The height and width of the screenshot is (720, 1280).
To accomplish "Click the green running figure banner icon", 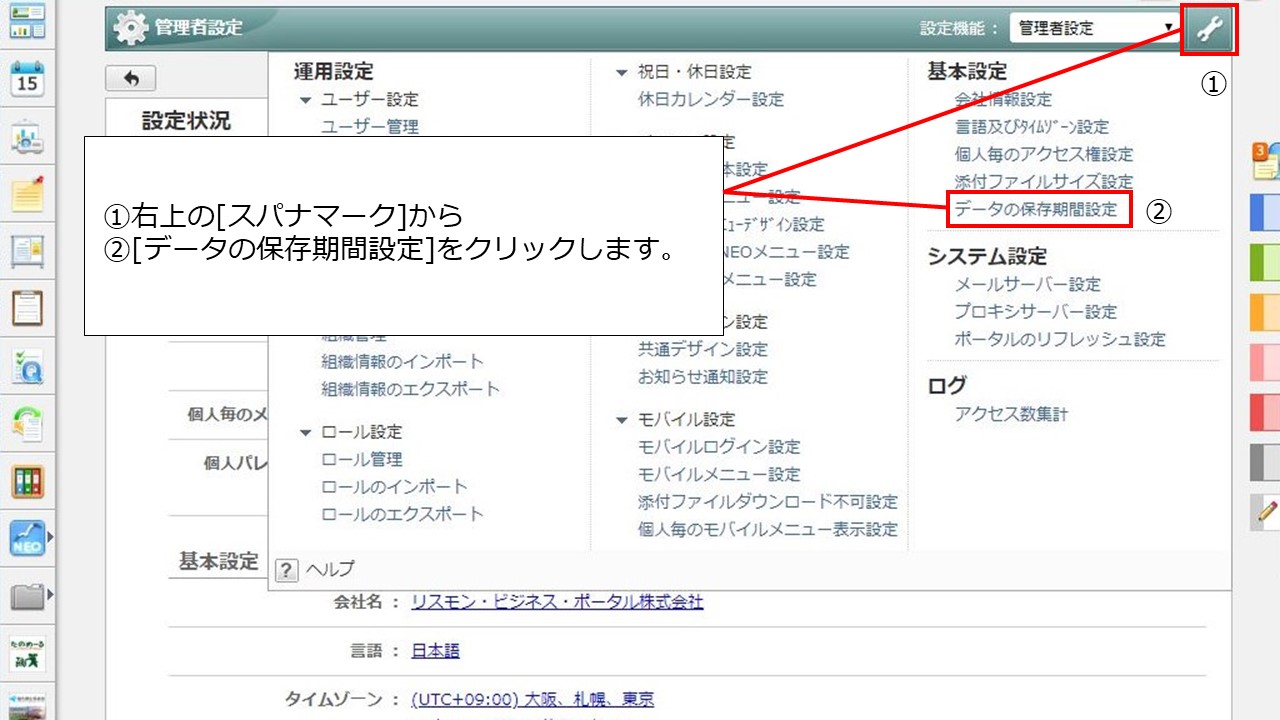I will point(27,653).
